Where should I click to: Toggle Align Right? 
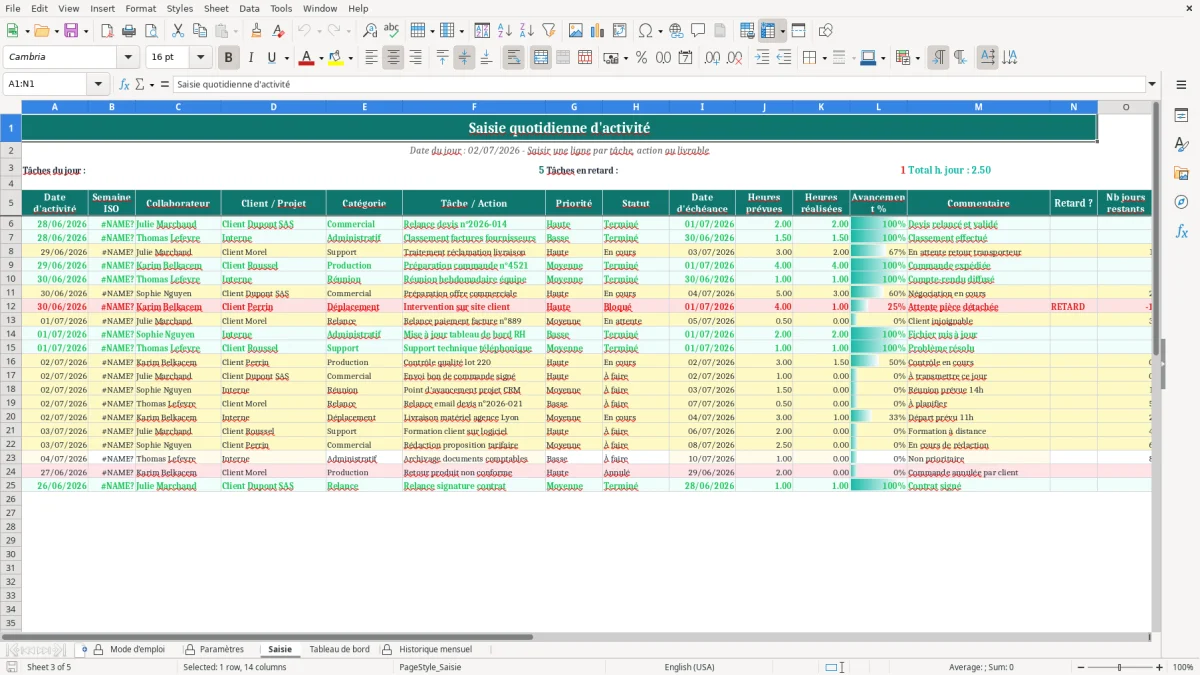tap(415, 58)
